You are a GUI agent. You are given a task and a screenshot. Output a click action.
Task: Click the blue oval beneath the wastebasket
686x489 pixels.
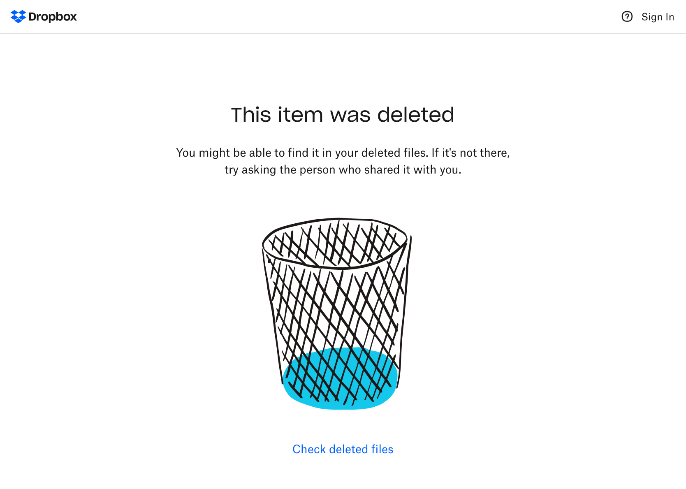pos(341,379)
